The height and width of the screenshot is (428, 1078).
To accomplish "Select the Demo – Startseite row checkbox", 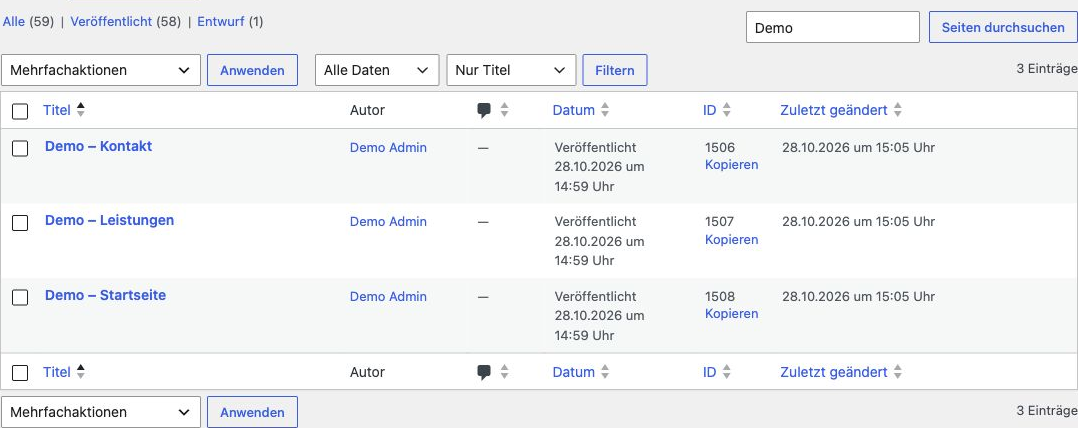I will (x=20, y=297).
